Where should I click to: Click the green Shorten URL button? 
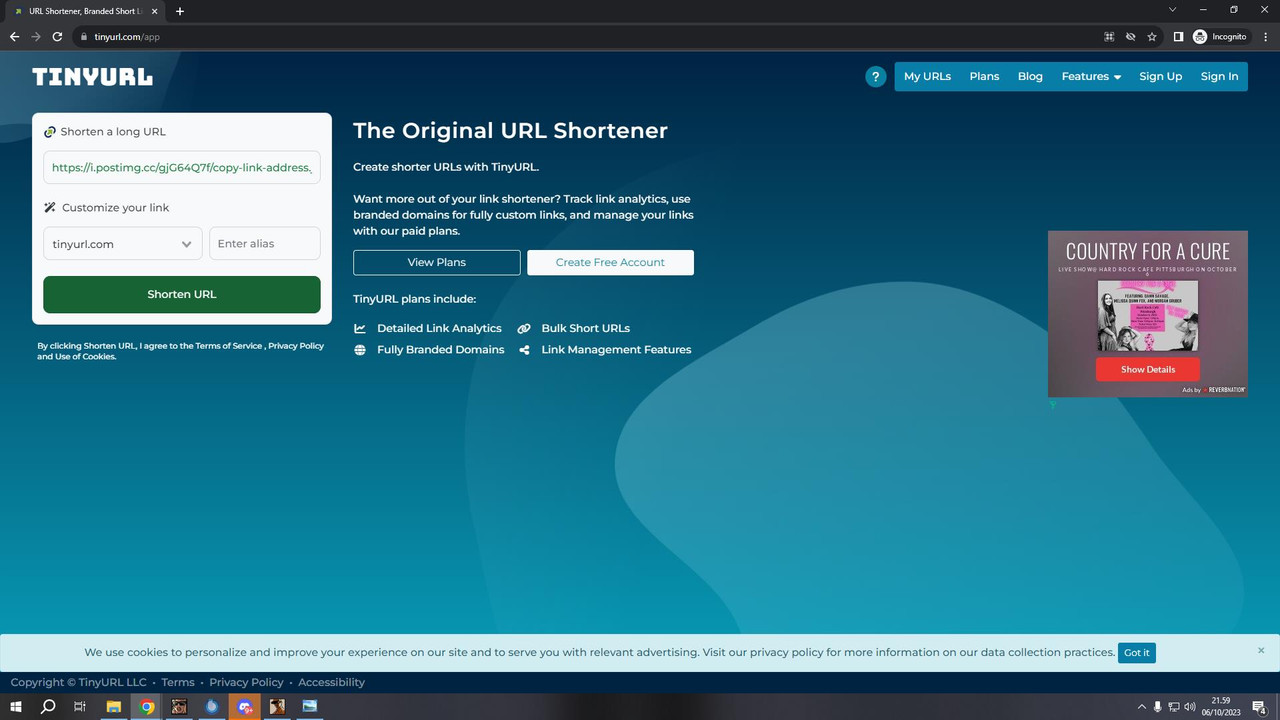182,294
